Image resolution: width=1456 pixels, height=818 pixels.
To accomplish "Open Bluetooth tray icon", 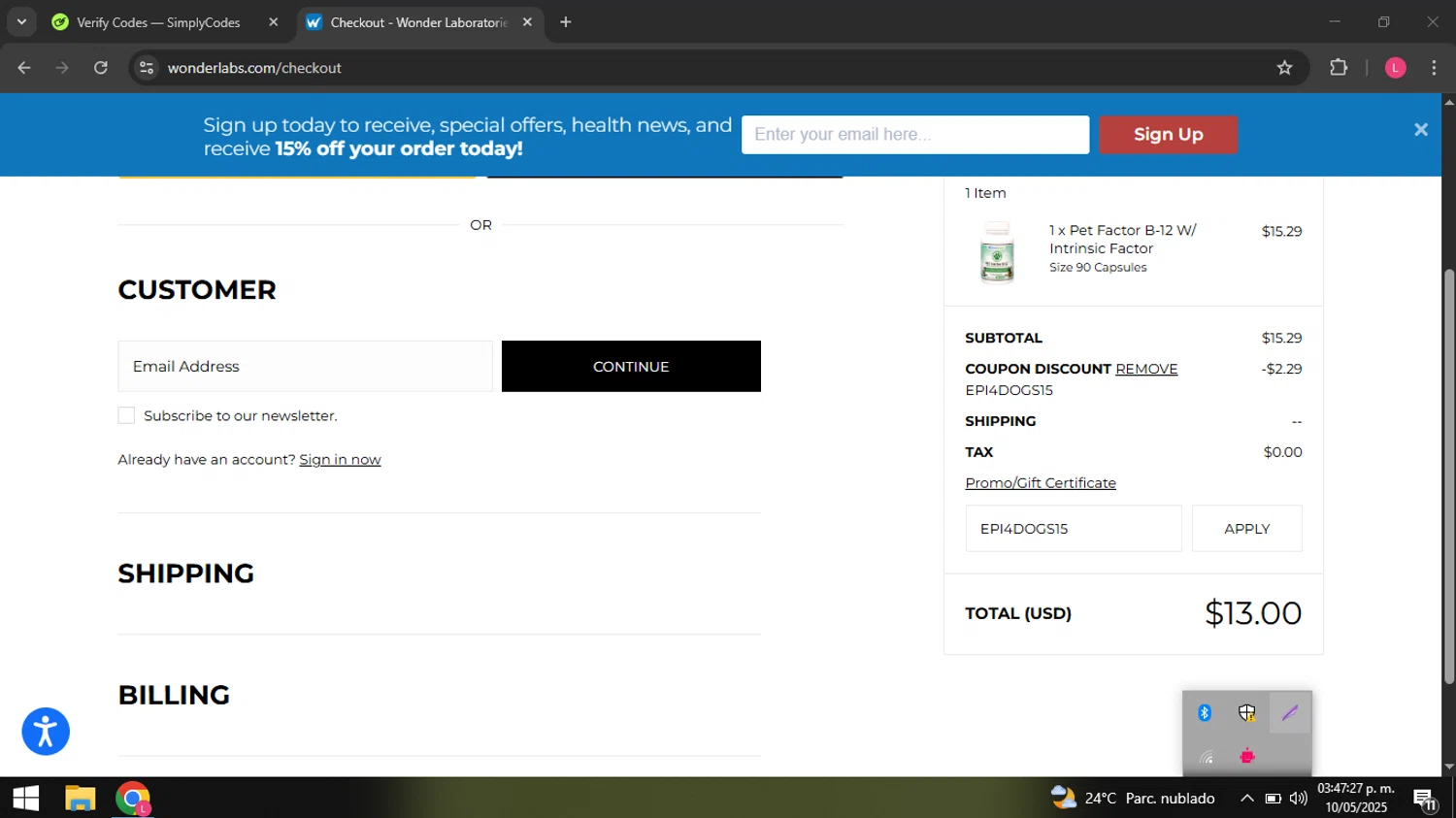I will click(1205, 713).
